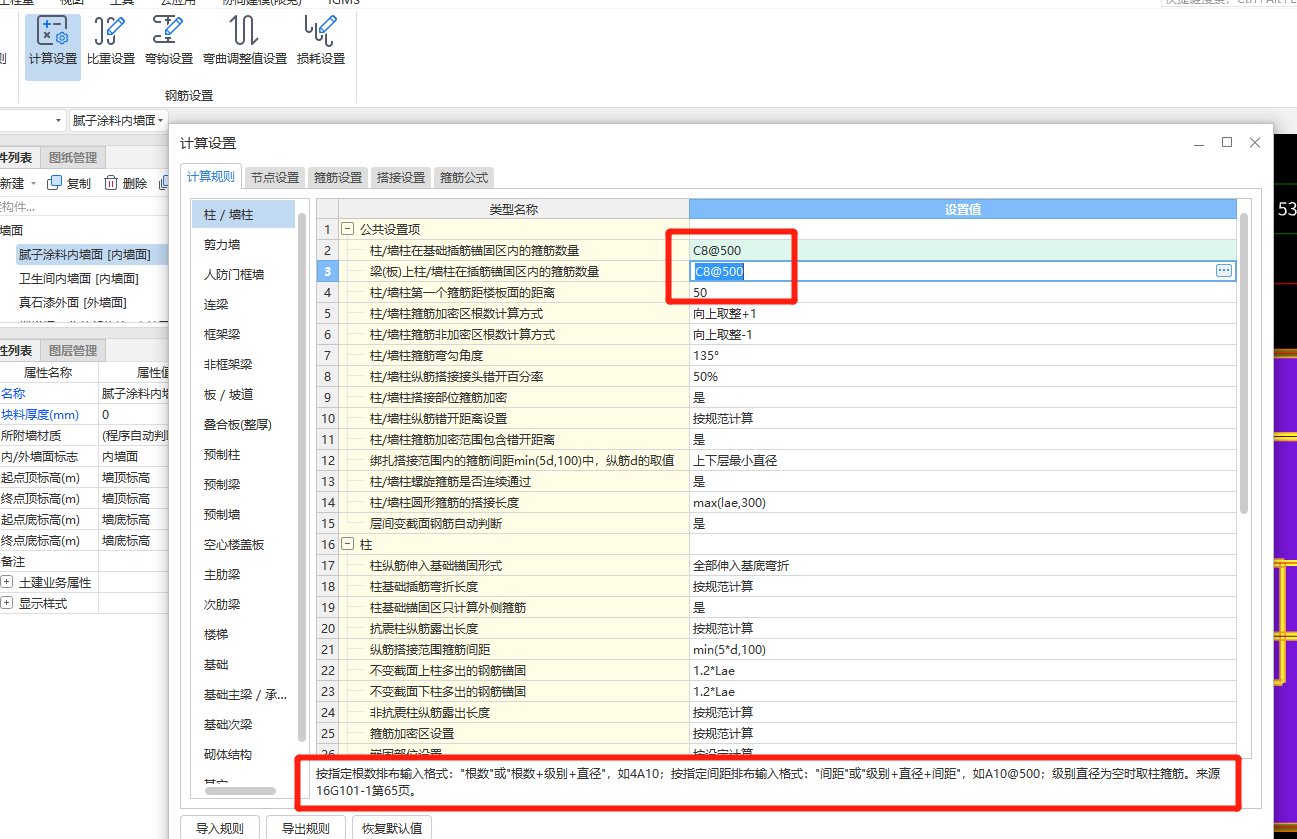Select 空心楼盖板 category

[x=243, y=544]
